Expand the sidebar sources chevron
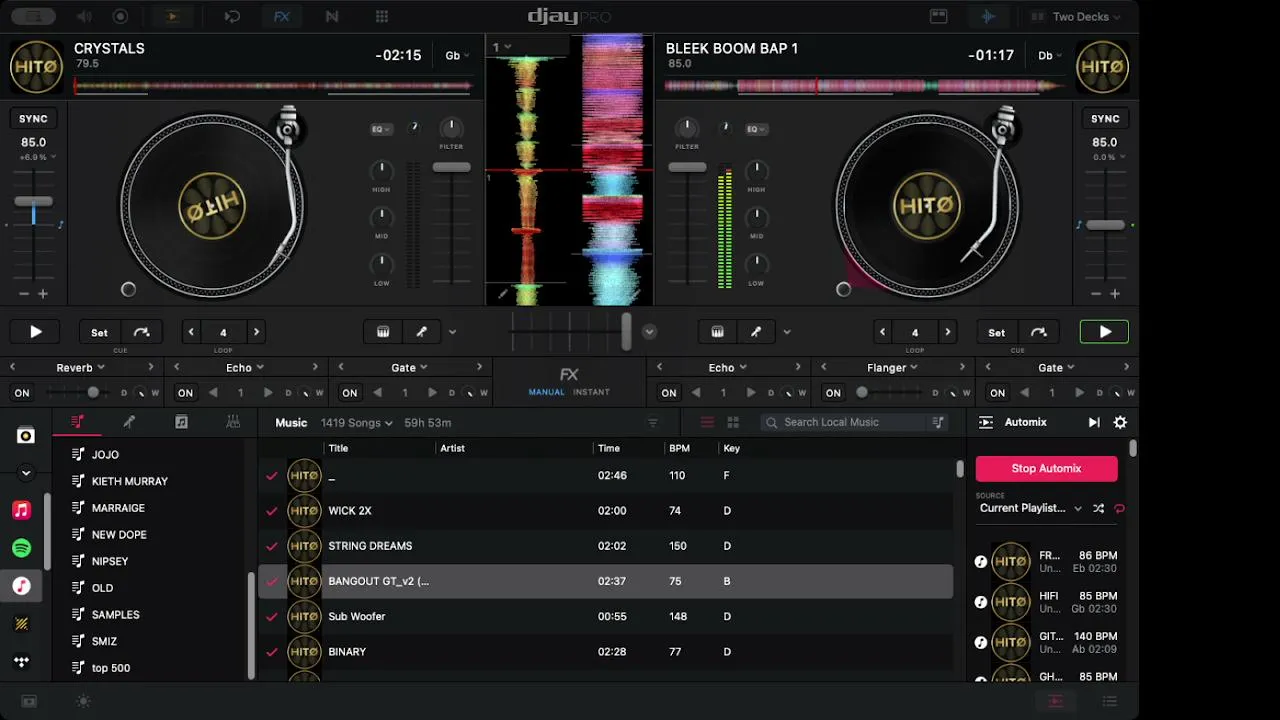The image size is (1280, 720). click(25, 473)
